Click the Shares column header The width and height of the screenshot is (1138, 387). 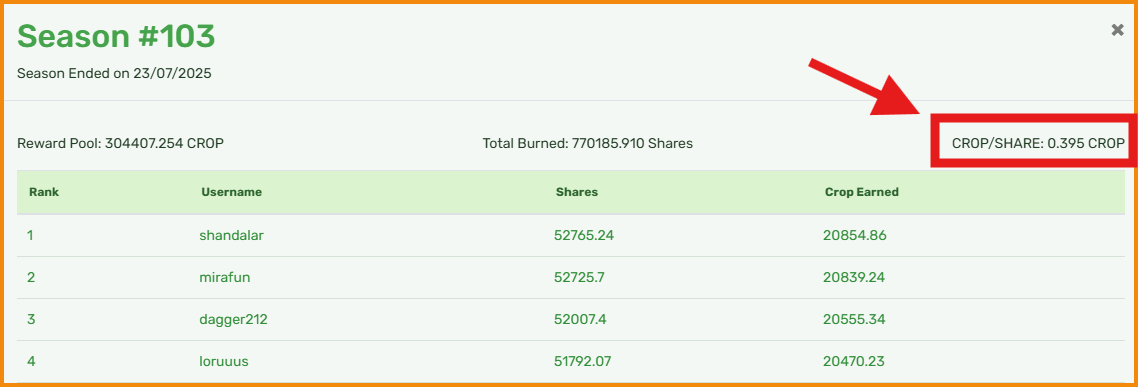click(x=577, y=192)
